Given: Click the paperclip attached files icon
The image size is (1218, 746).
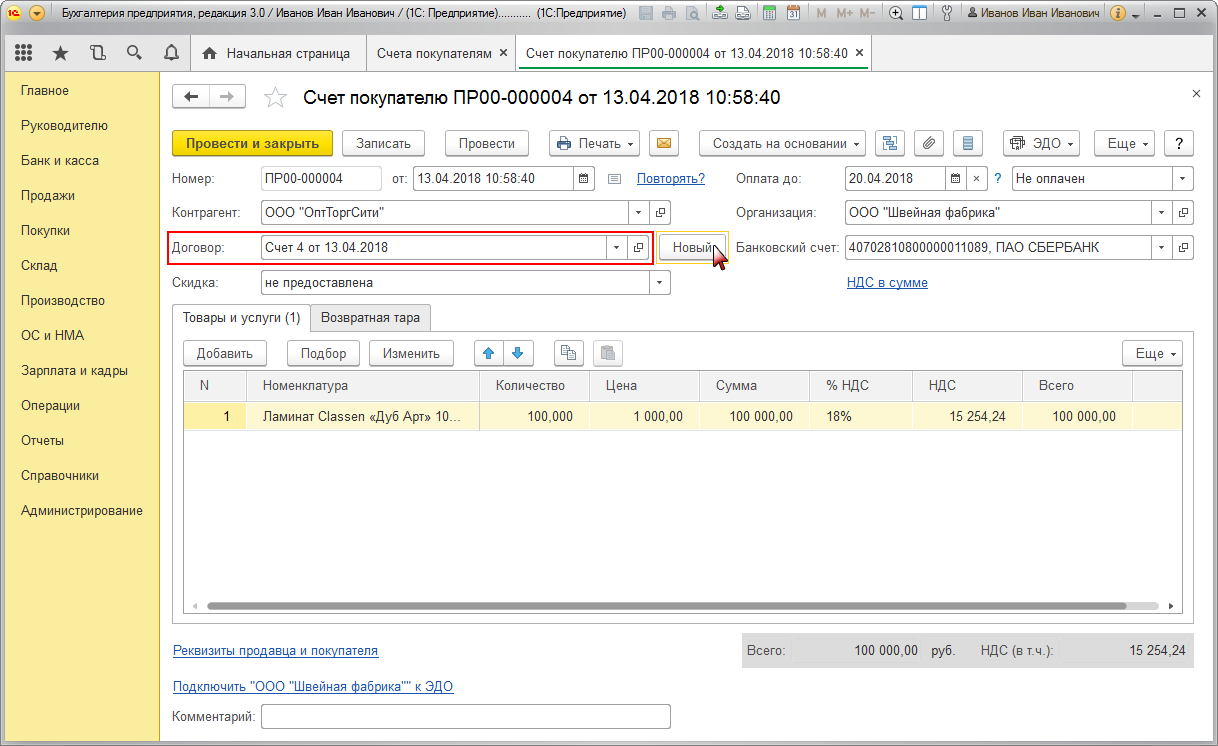Looking at the screenshot, I should (928, 143).
